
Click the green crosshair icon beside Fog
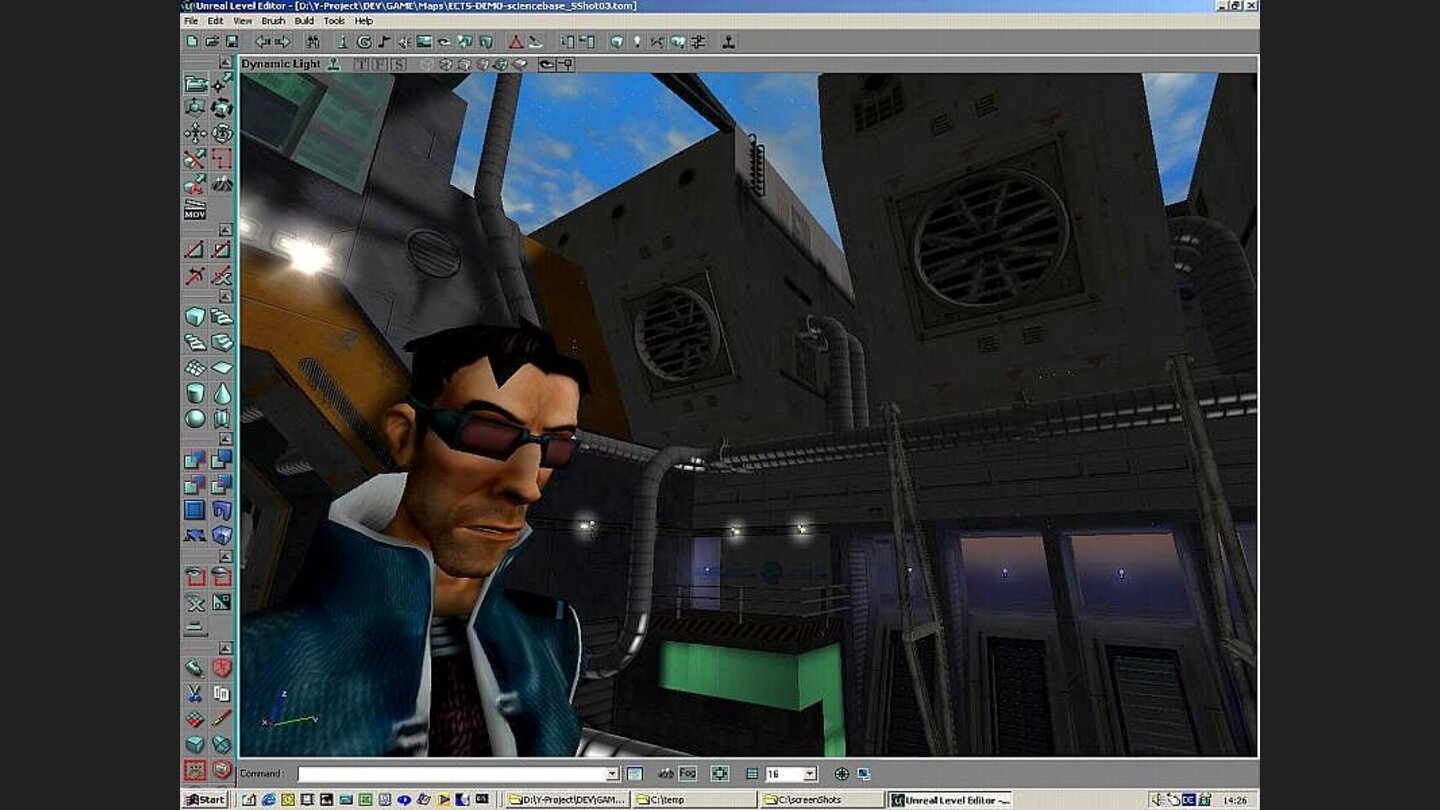[x=719, y=774]
